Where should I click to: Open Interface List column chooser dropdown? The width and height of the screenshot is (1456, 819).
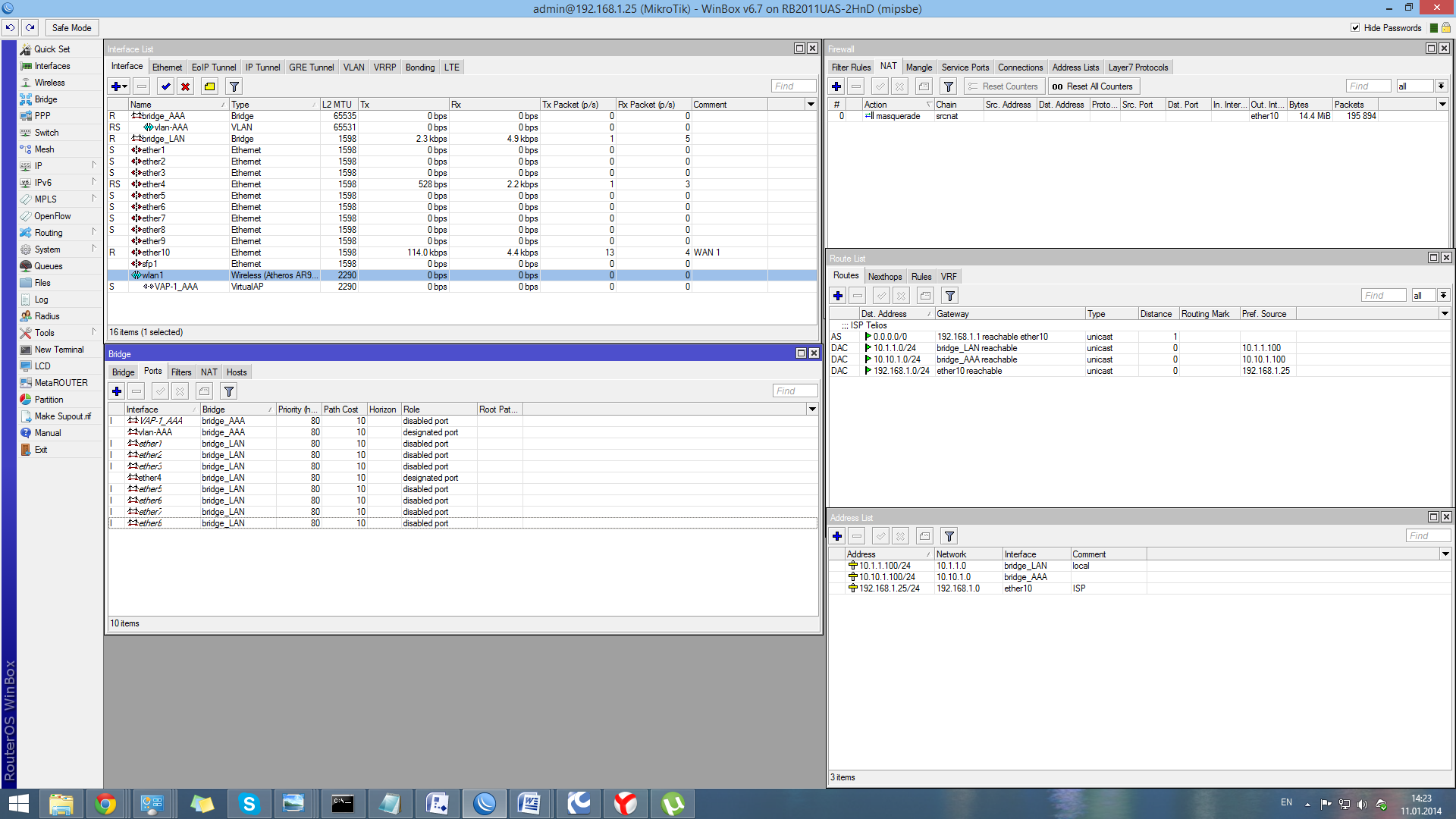(x=811, y=105)
